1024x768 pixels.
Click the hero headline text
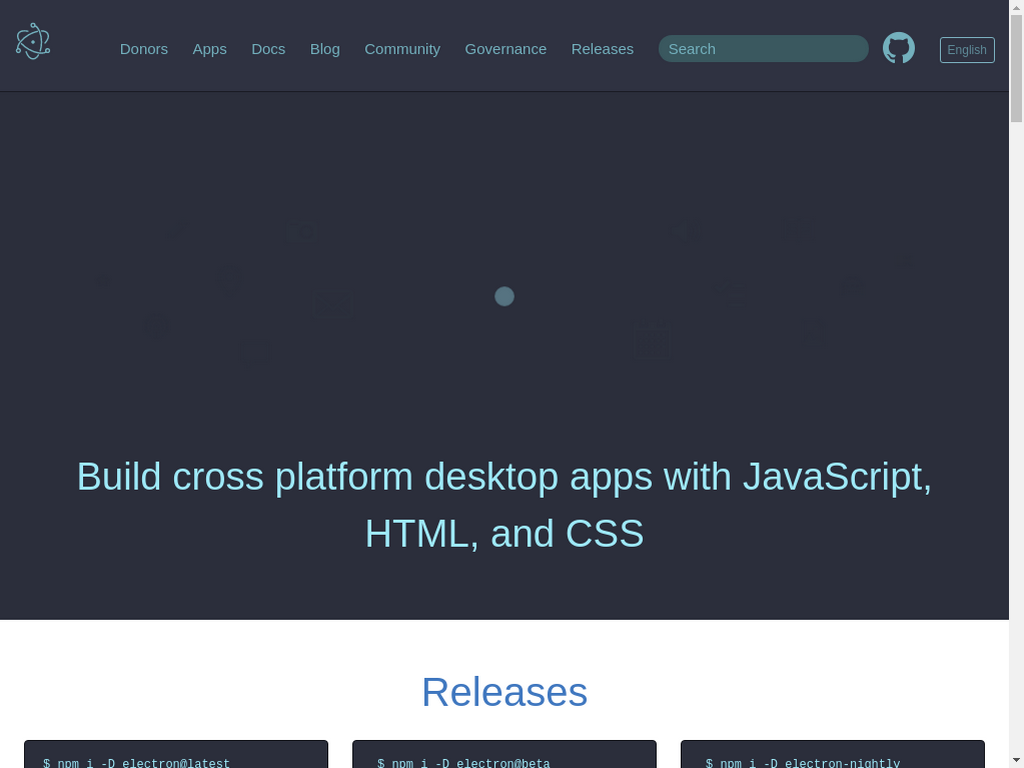pos(504,505)
